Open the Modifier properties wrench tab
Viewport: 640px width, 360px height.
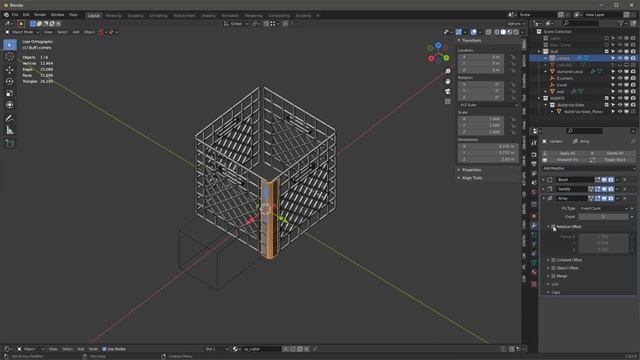(x=534, y=225)
